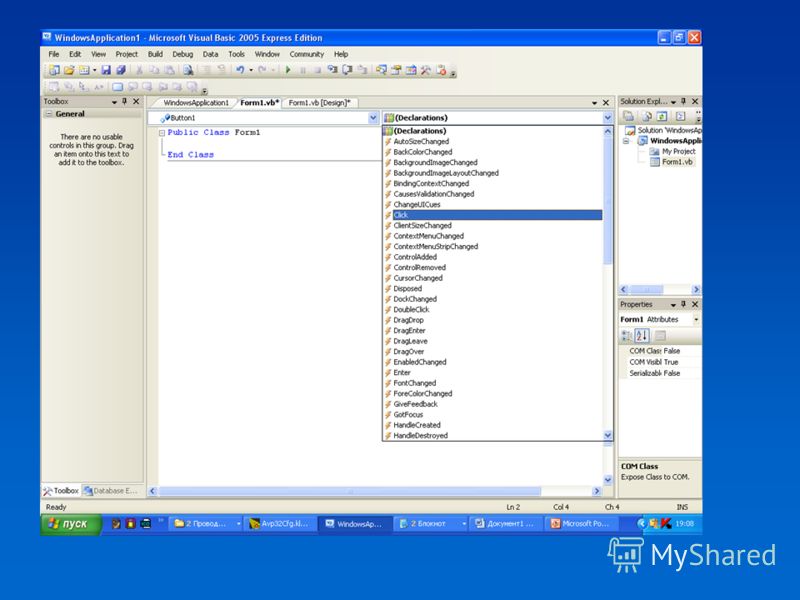Open Solution Explorer window position dropdown
This screenshot has height=600, width=800.
point(673,102)
